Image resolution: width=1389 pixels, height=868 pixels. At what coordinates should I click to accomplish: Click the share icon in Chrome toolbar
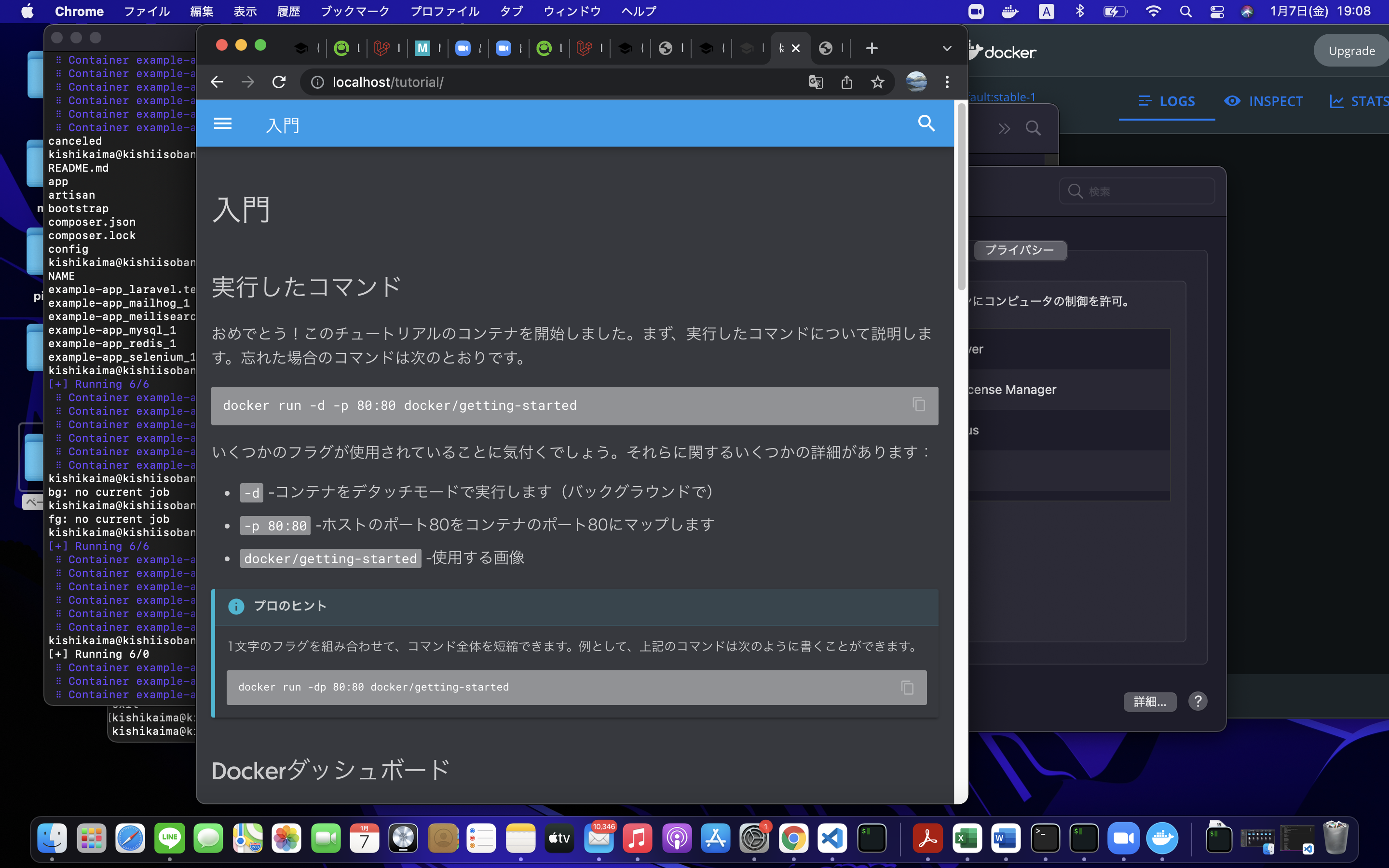pos(847,82)
